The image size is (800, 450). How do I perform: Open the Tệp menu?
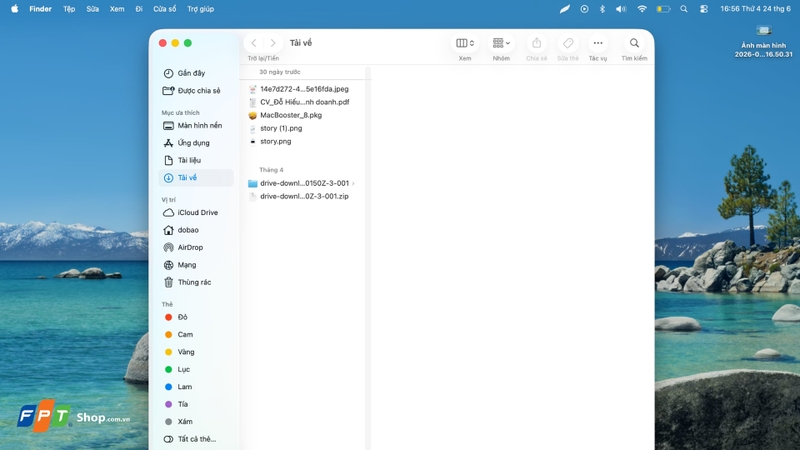tap(69, 9)
